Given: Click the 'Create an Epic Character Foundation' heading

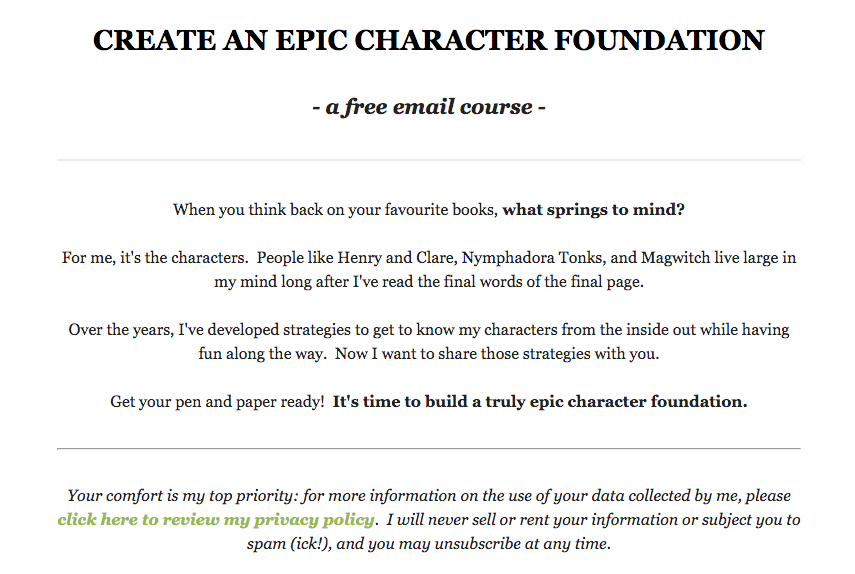Looking at the screenshot, I should click(x=429, y=40).
